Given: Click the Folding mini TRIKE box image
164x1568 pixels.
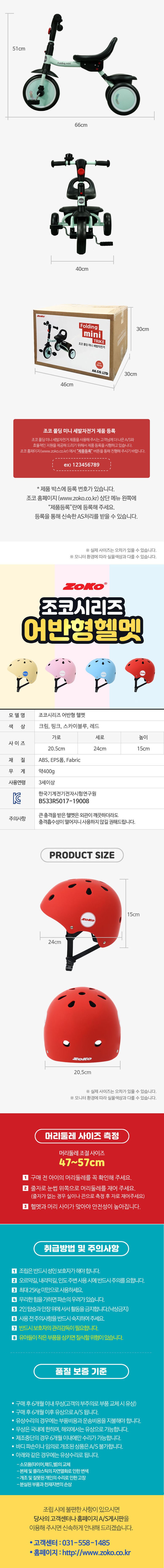Looking at the screenshot, I should [x=79, y=342].
